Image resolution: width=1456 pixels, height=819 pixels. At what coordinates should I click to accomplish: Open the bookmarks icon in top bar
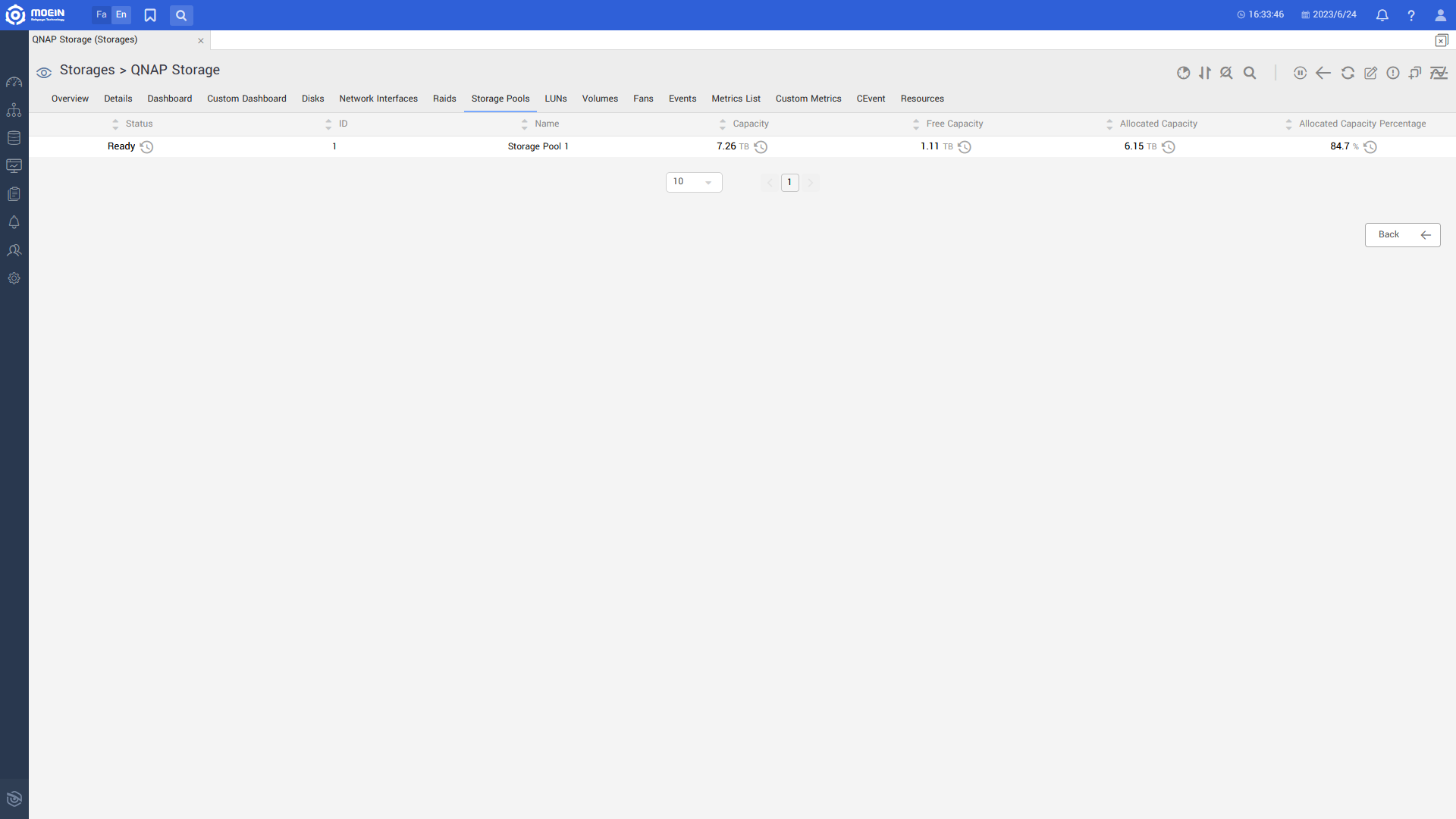click(150, 15)
